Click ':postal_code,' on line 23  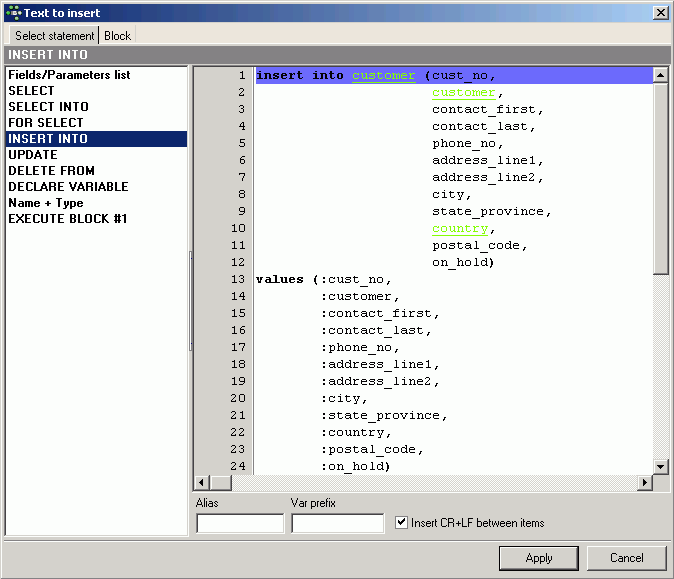[372, 449]
